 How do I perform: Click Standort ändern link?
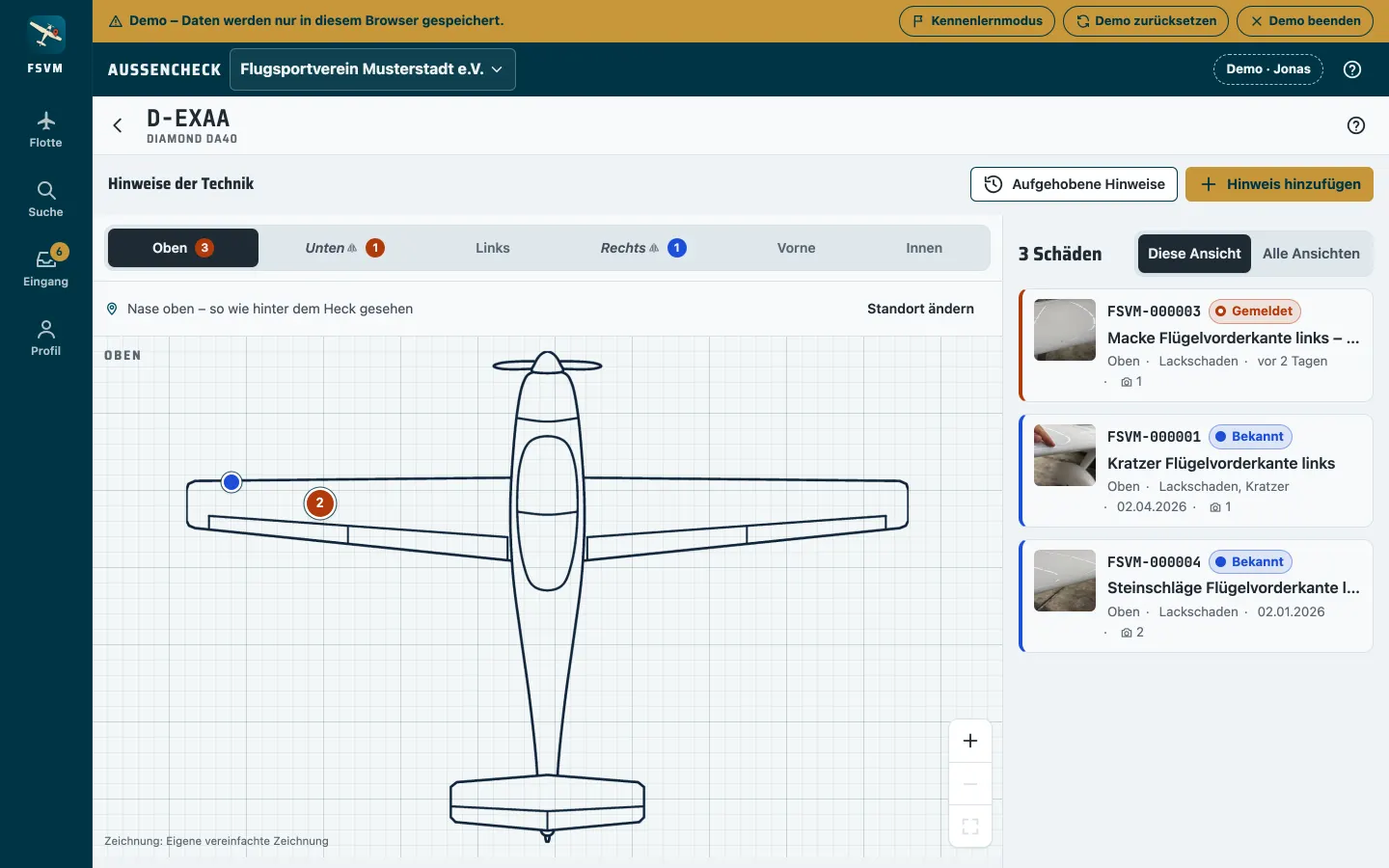(920, 309)
